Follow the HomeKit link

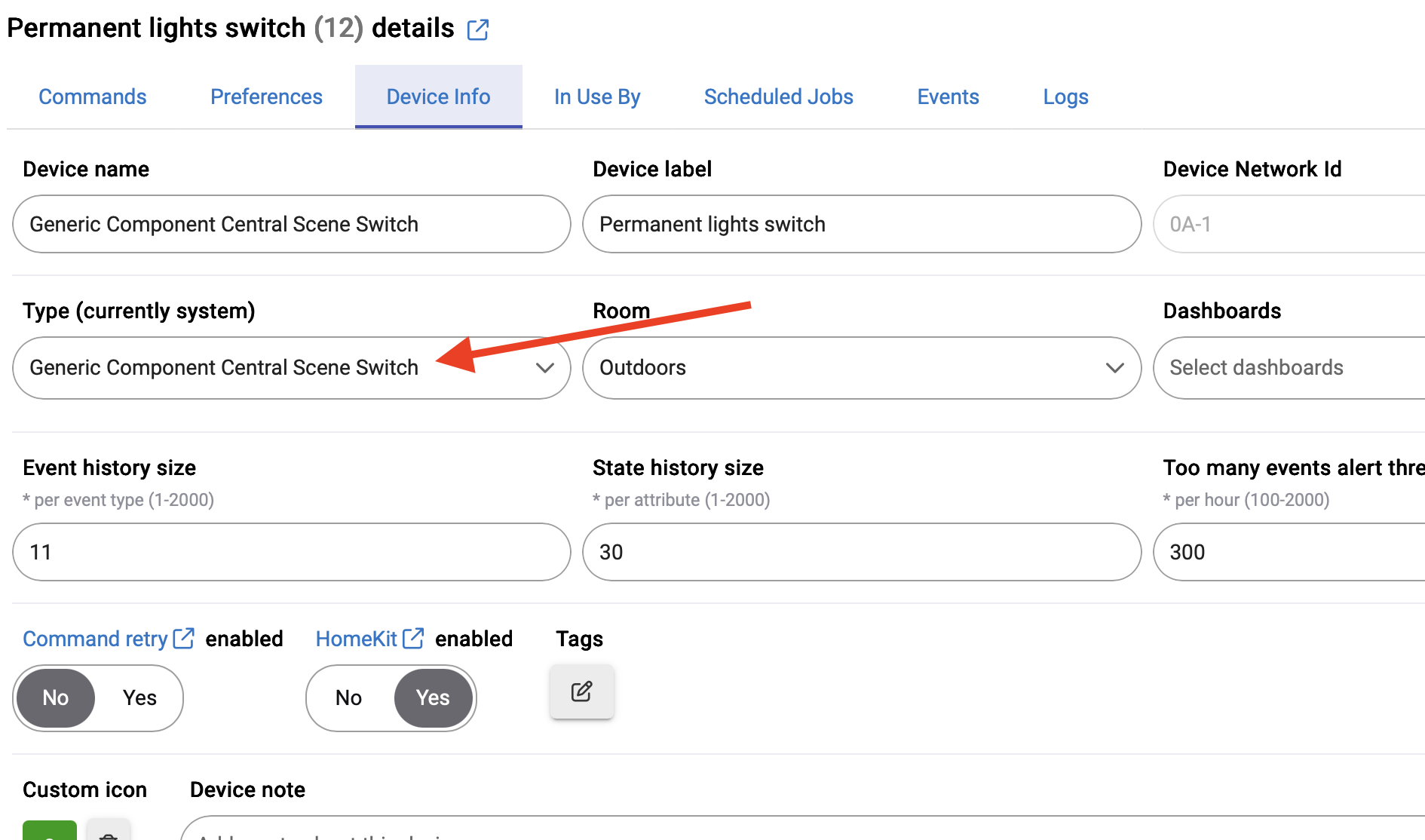pos(356,639)
